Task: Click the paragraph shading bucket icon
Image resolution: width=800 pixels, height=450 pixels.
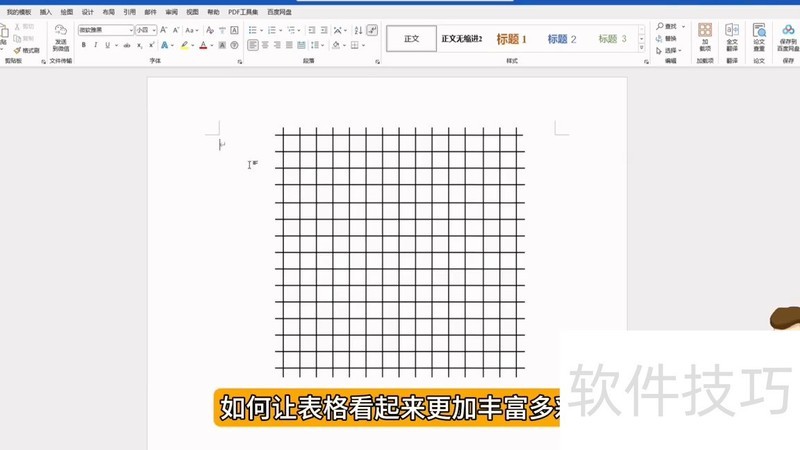Action: click(x=336, y=45)
